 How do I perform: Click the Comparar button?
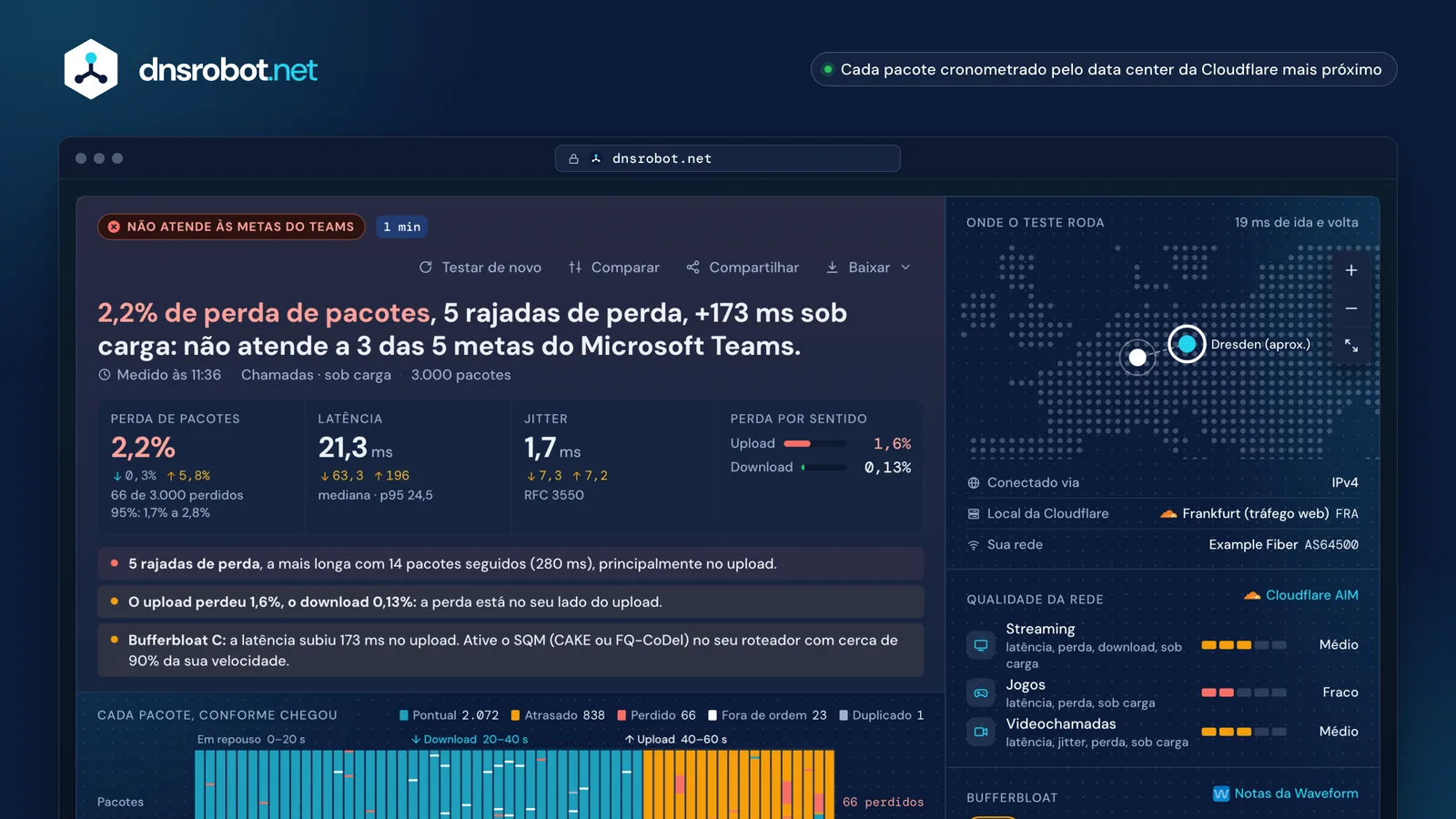[614, 268]
